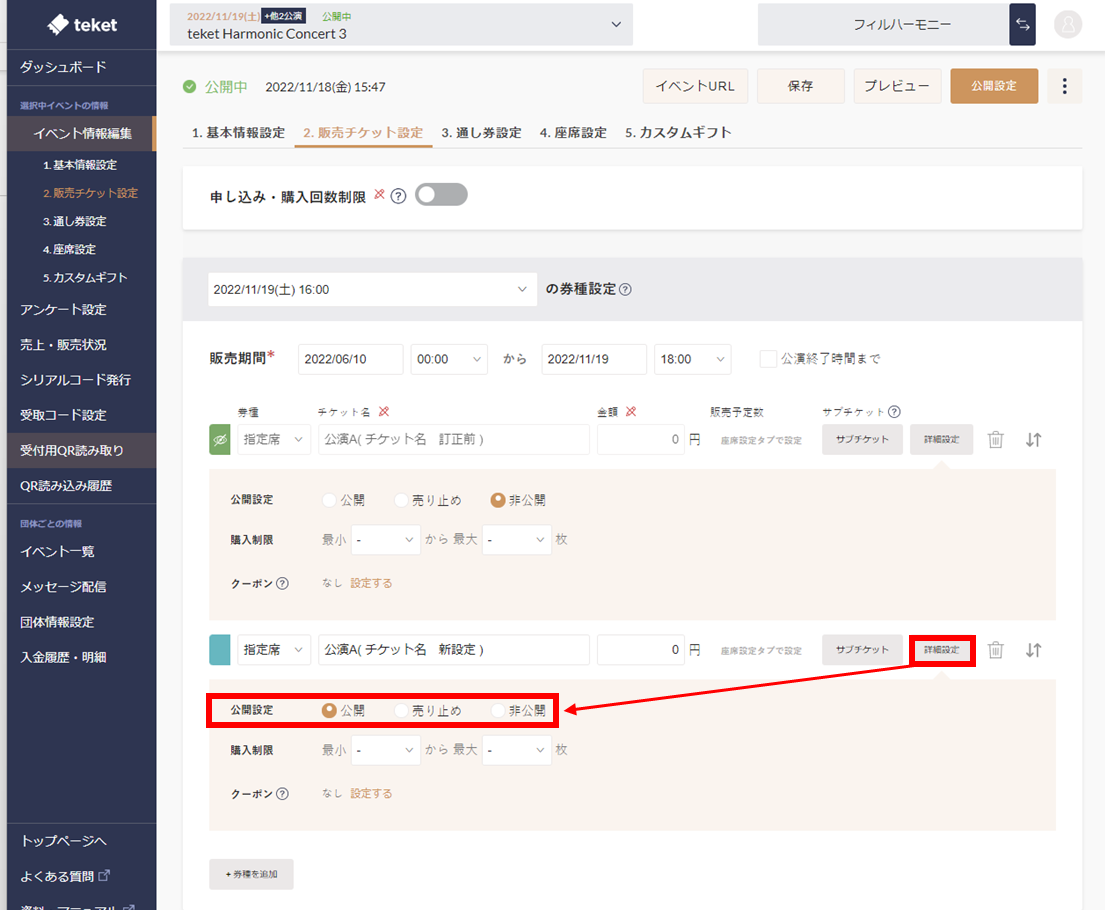The height and width of the screenshot is (910, 1105).
Task: Toggle hidden-eye visibility icon of 訂正前 ticket
Action: pyautogui.click(x=220, y=440)
